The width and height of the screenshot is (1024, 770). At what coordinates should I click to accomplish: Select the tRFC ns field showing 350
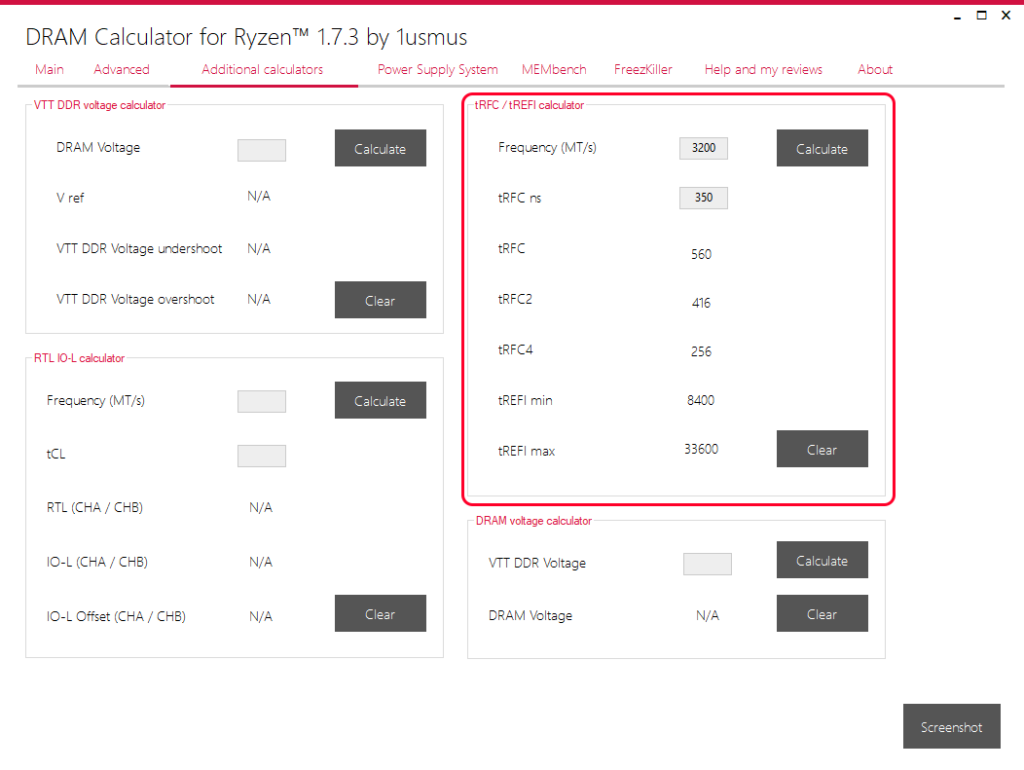click(x=703, y=198)
